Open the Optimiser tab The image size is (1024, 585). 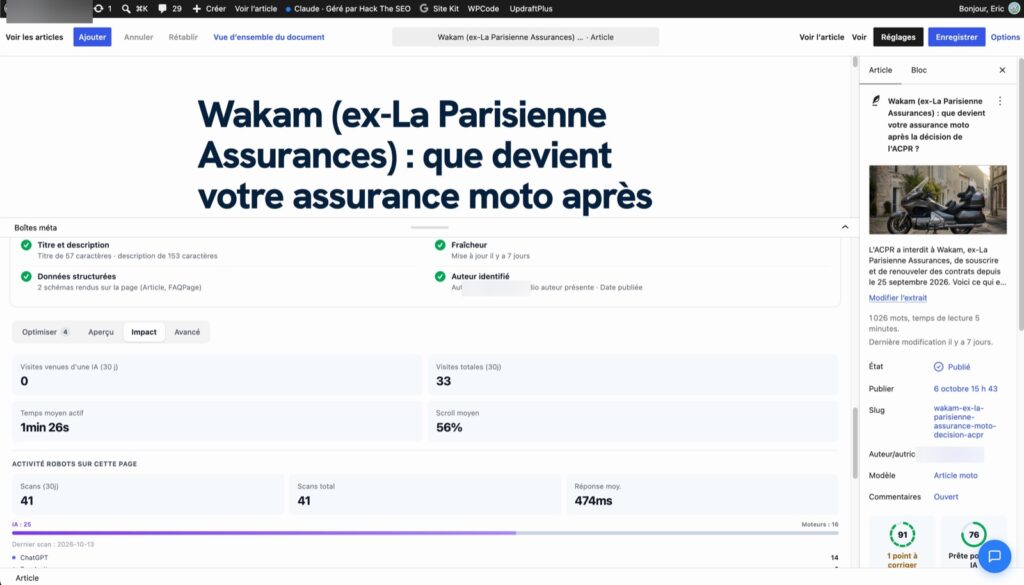point(45,332)
